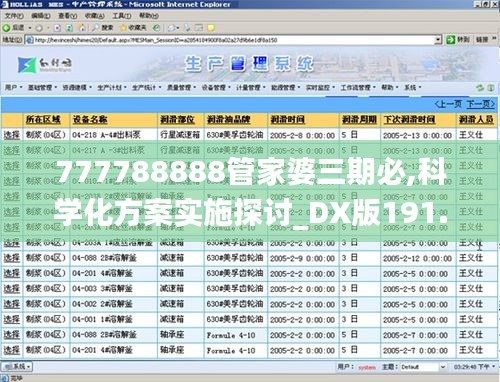Sort by the 润滑人员 column header
The image size is (500, 382).
pyautogui.click(x=476, y=119)
